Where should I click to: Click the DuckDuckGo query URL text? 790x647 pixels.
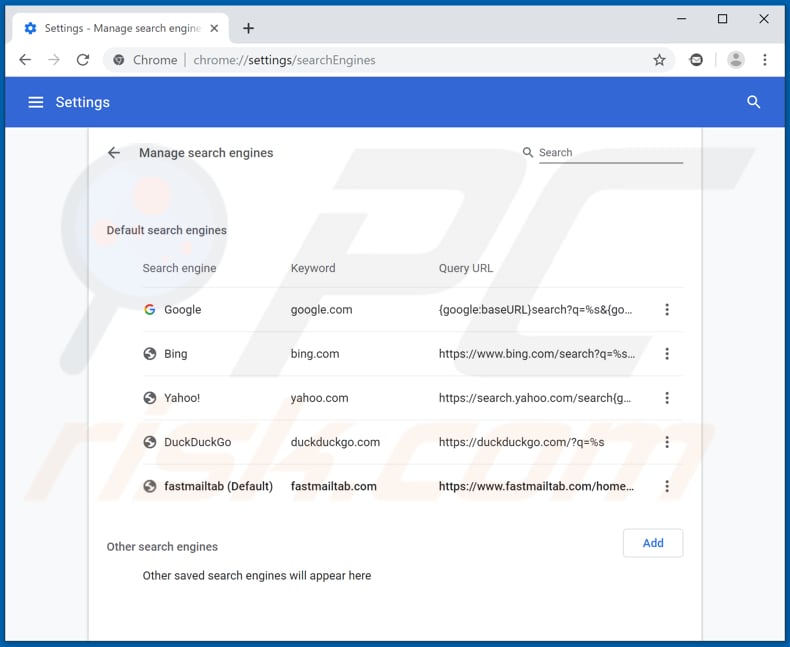(521, 442)
